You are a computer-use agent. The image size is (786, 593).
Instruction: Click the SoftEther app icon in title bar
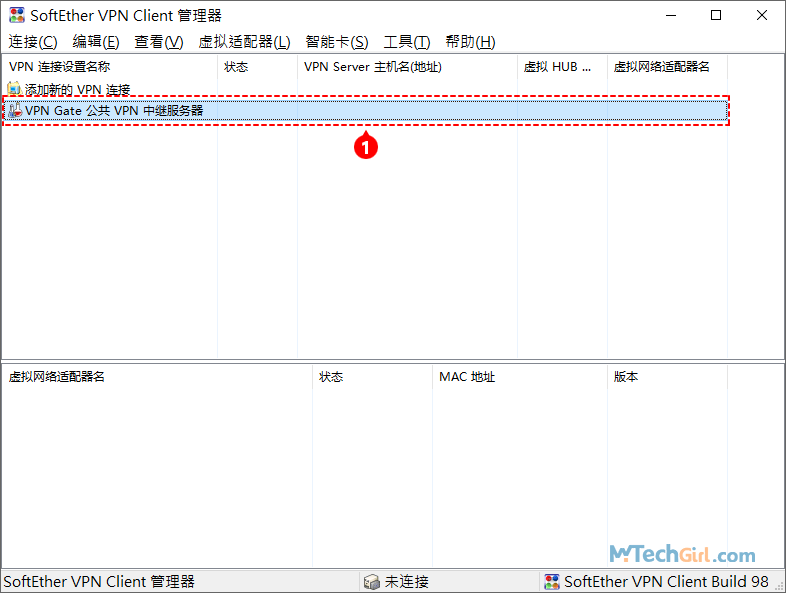click(x=17, y=15)
